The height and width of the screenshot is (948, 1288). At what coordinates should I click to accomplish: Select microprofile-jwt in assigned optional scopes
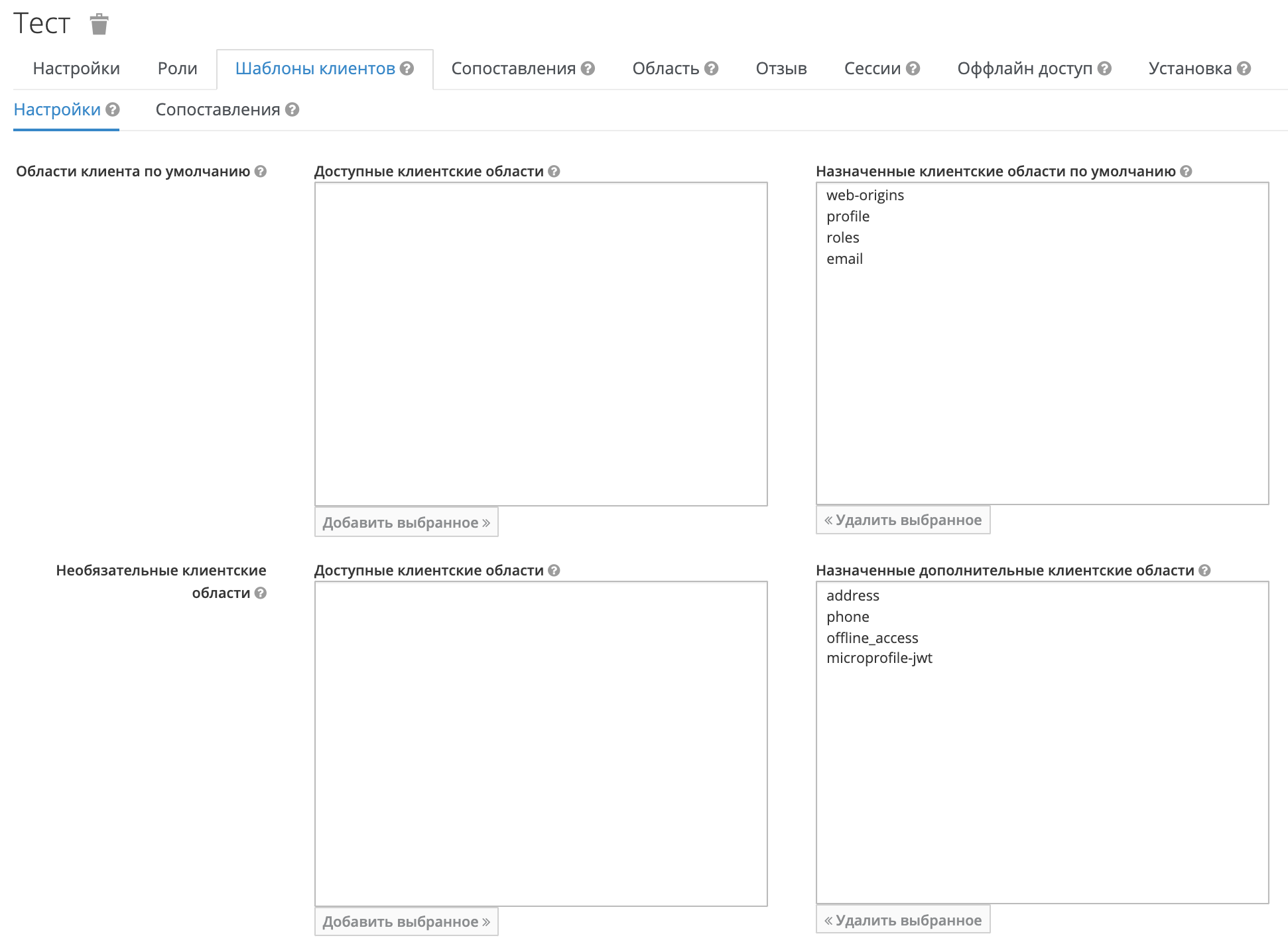(x=879, y=658)
